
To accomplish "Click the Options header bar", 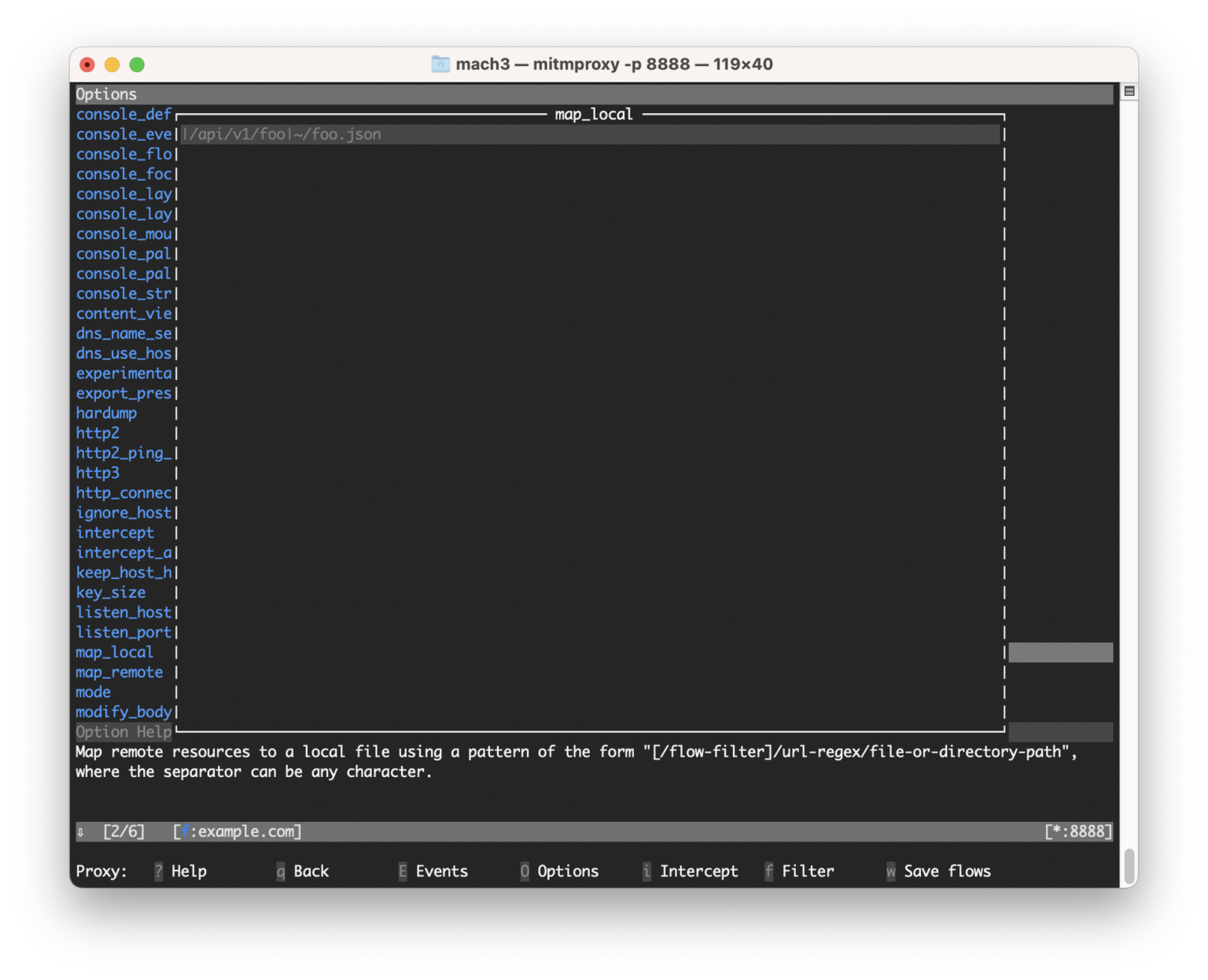I will click(x=106, y=94).
